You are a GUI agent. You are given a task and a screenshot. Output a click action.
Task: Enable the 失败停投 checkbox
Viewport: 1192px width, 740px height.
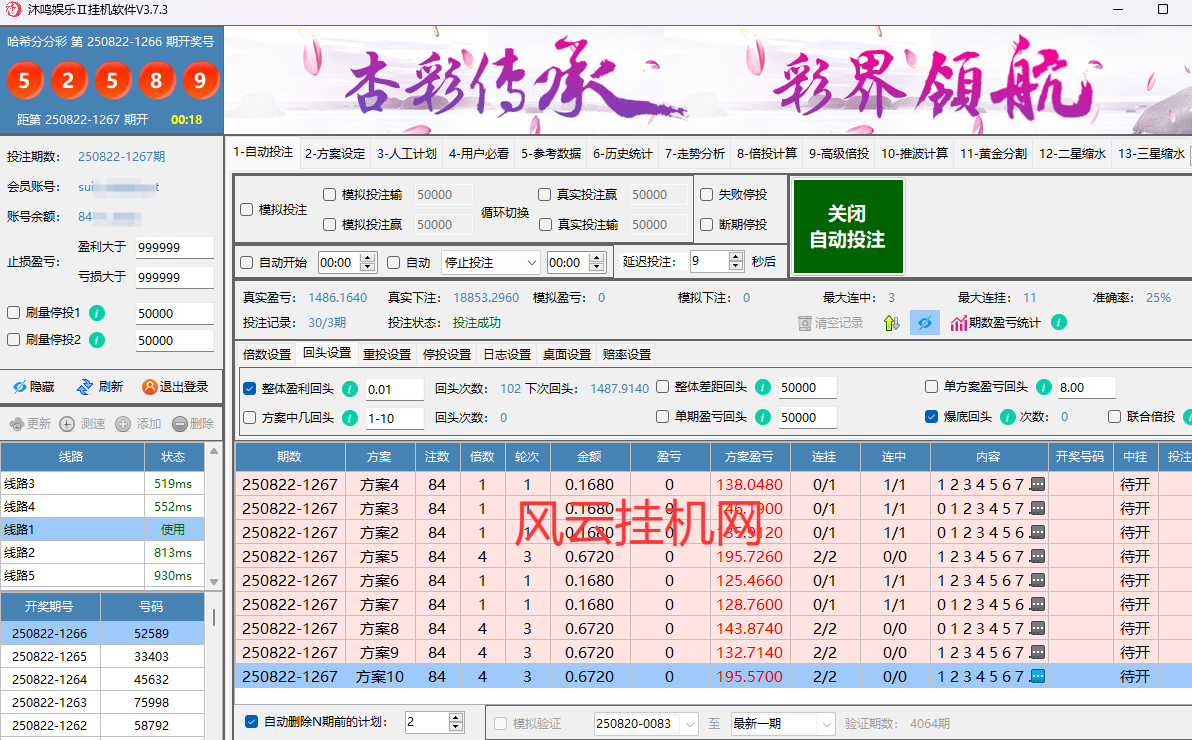point(707,195)
